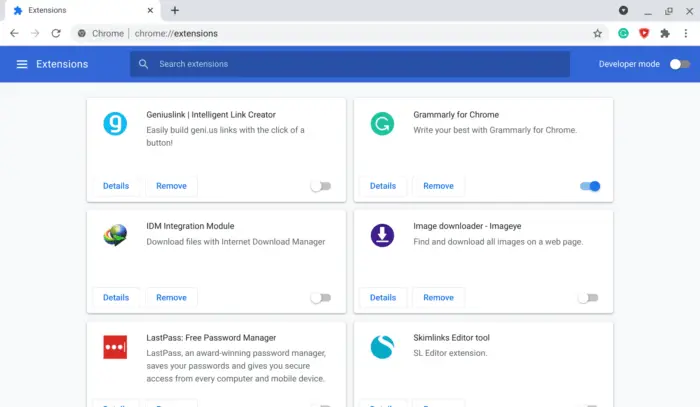Remove the Geniuslink extension

click(171, 186)
